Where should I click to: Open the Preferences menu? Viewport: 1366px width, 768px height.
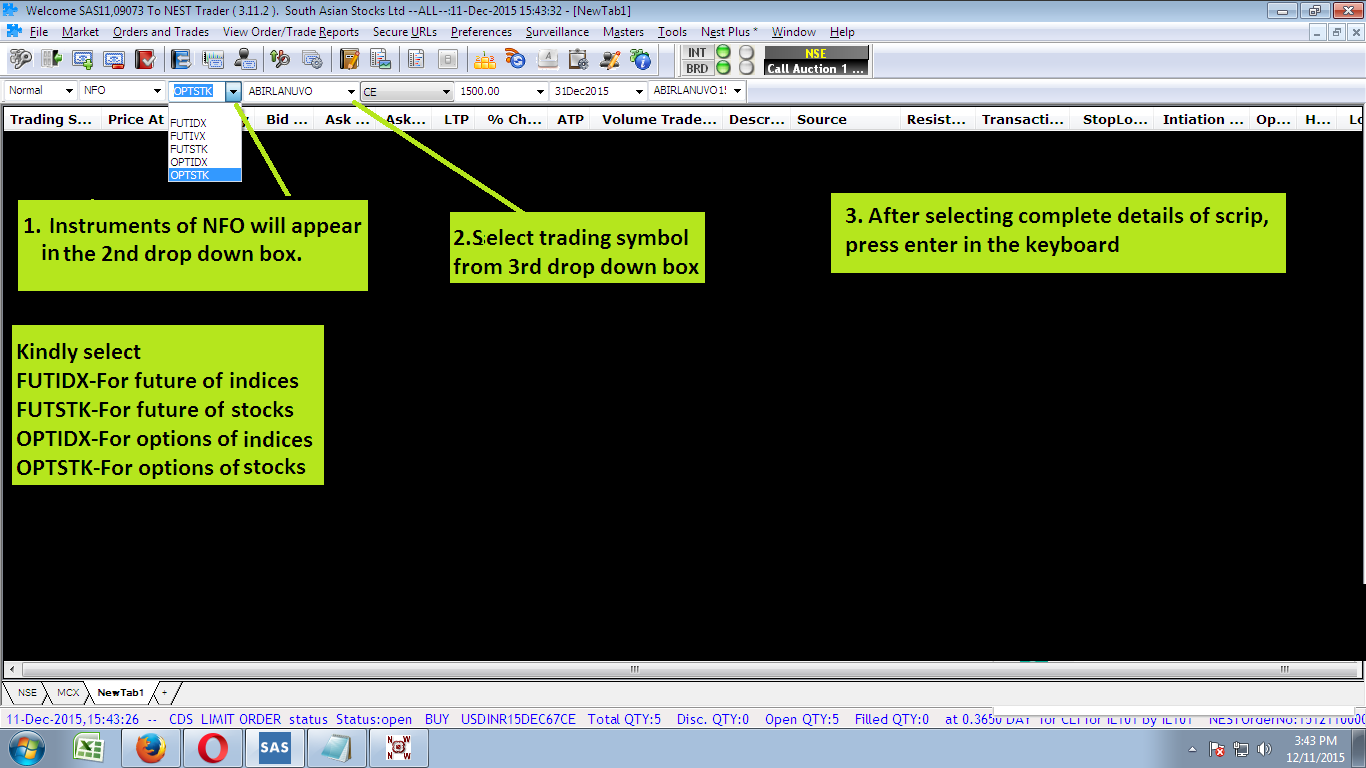pos(481,32)
